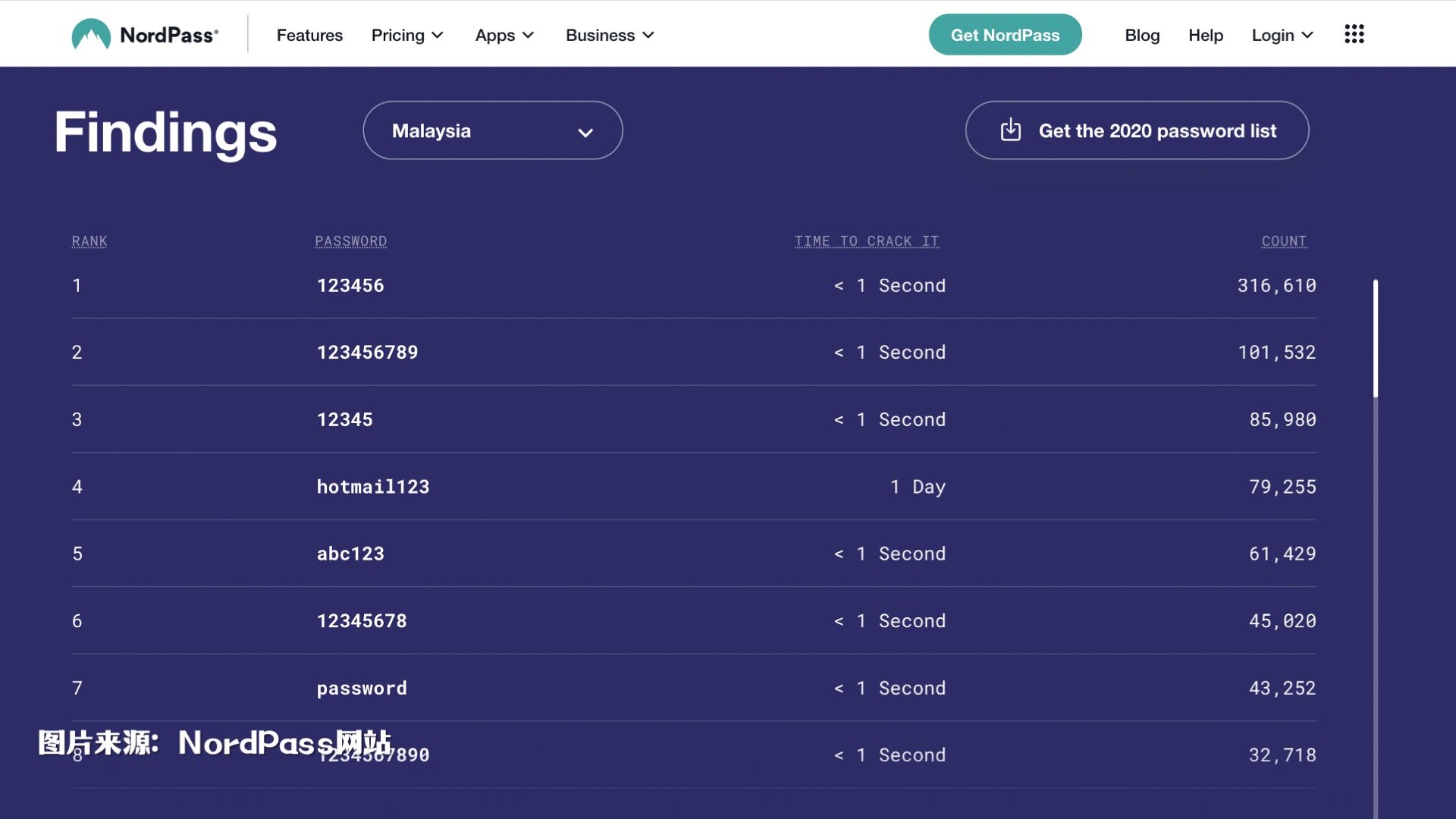Click the count value 79,255
The image size is (1456, 819).
coord(1283,487)
